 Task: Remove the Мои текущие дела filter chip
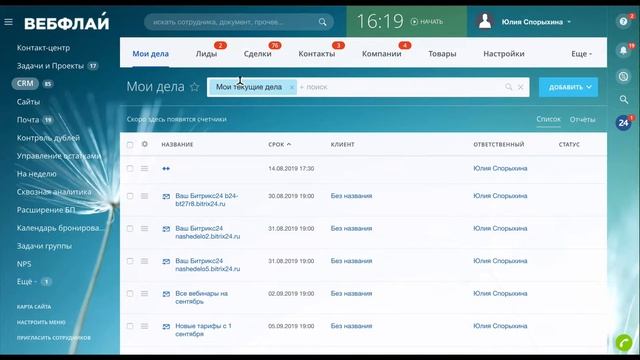pyautogui.click(x=291, y=87)
